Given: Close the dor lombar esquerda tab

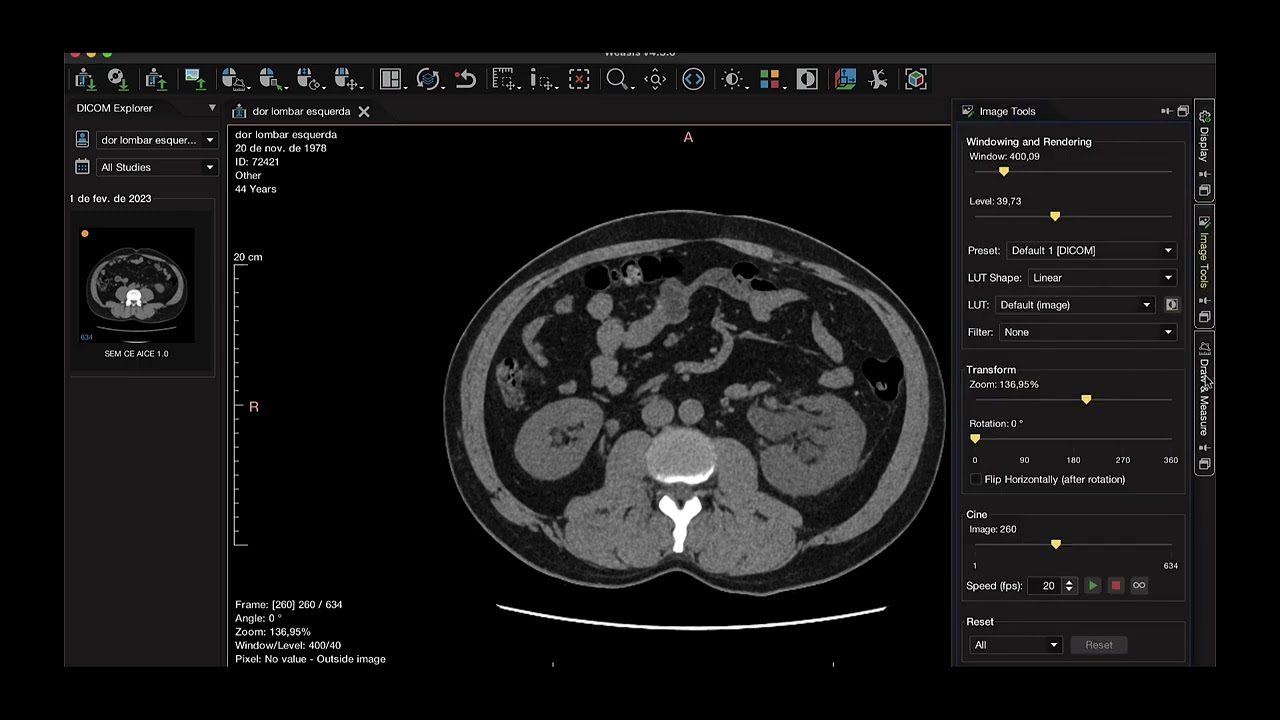Looking at the screenshot, I should tap(364, 111).
